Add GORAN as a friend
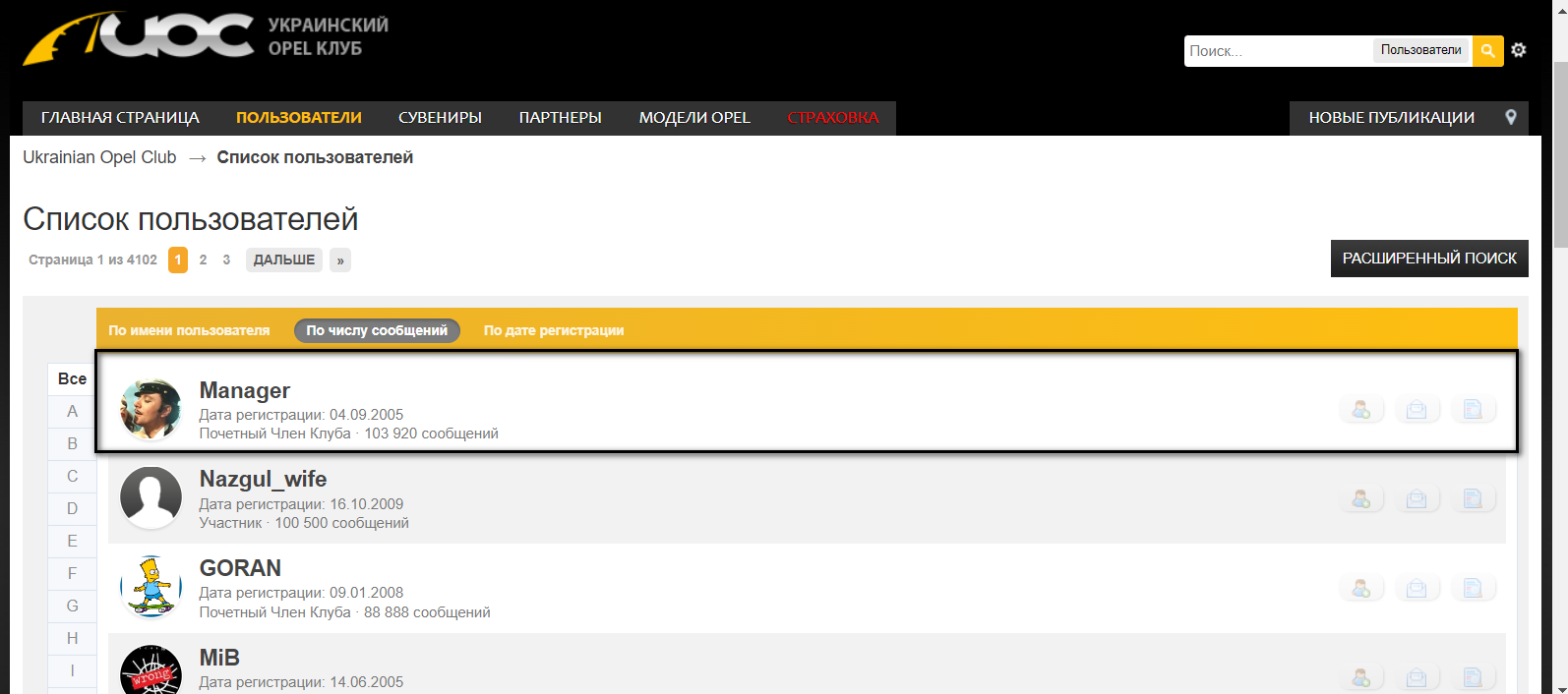1568x694 pixels. pos(1361,588)
